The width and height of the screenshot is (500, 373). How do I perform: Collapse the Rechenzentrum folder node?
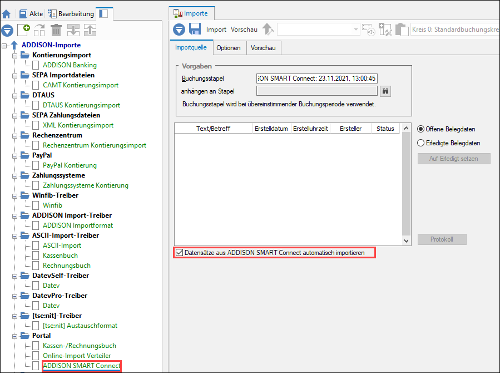pyautogui.click(x=14, y=136)
